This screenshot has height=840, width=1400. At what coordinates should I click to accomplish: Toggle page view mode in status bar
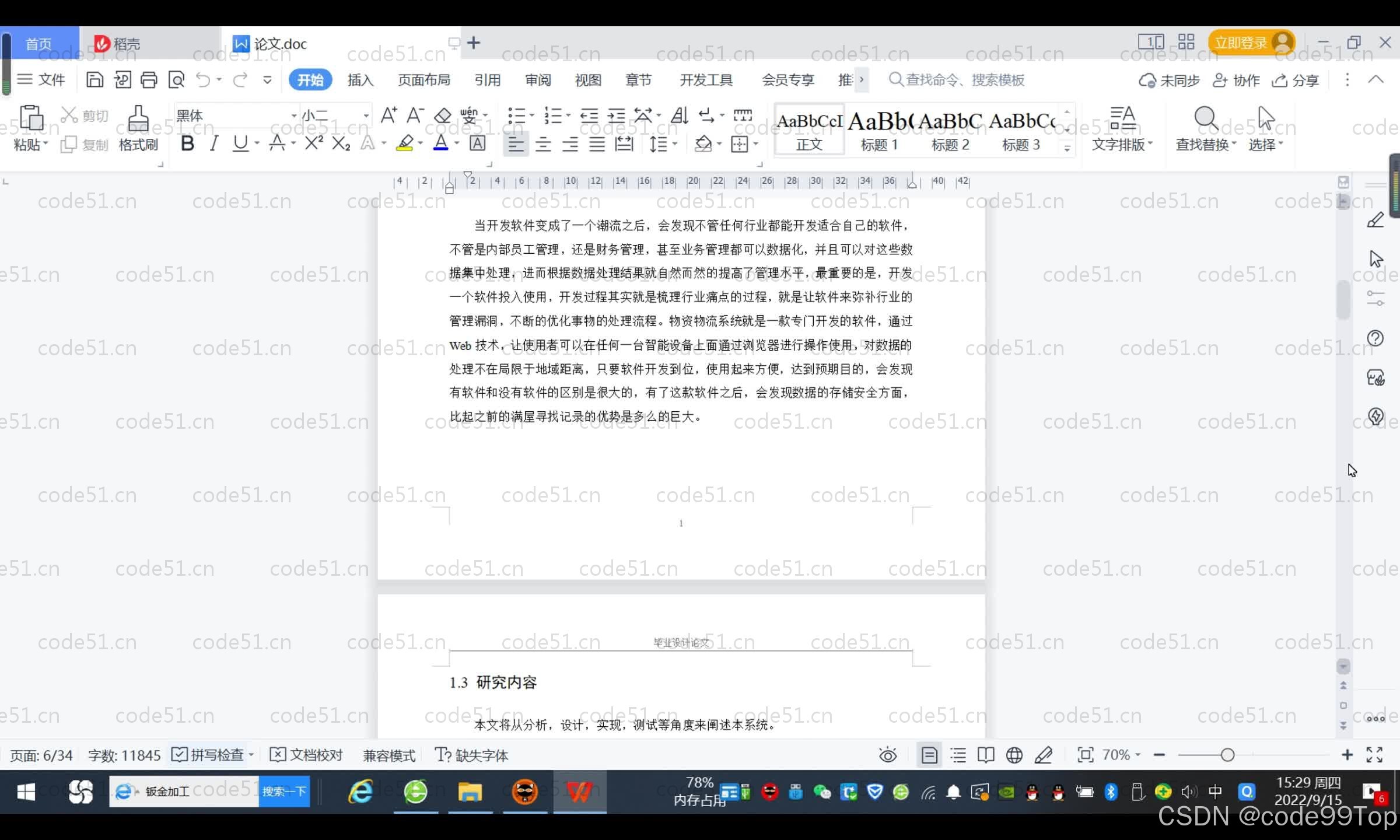[x=929, y=755]
